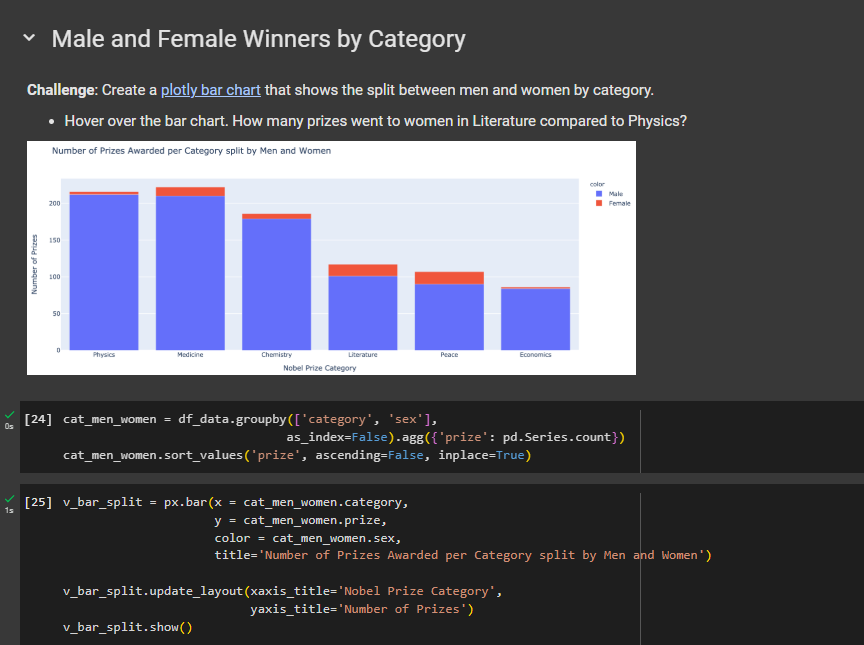The image size is (864, 645).
Task: Click the red Female segment of Medicine
Action: pyautogui.click(x=190, y=192)
